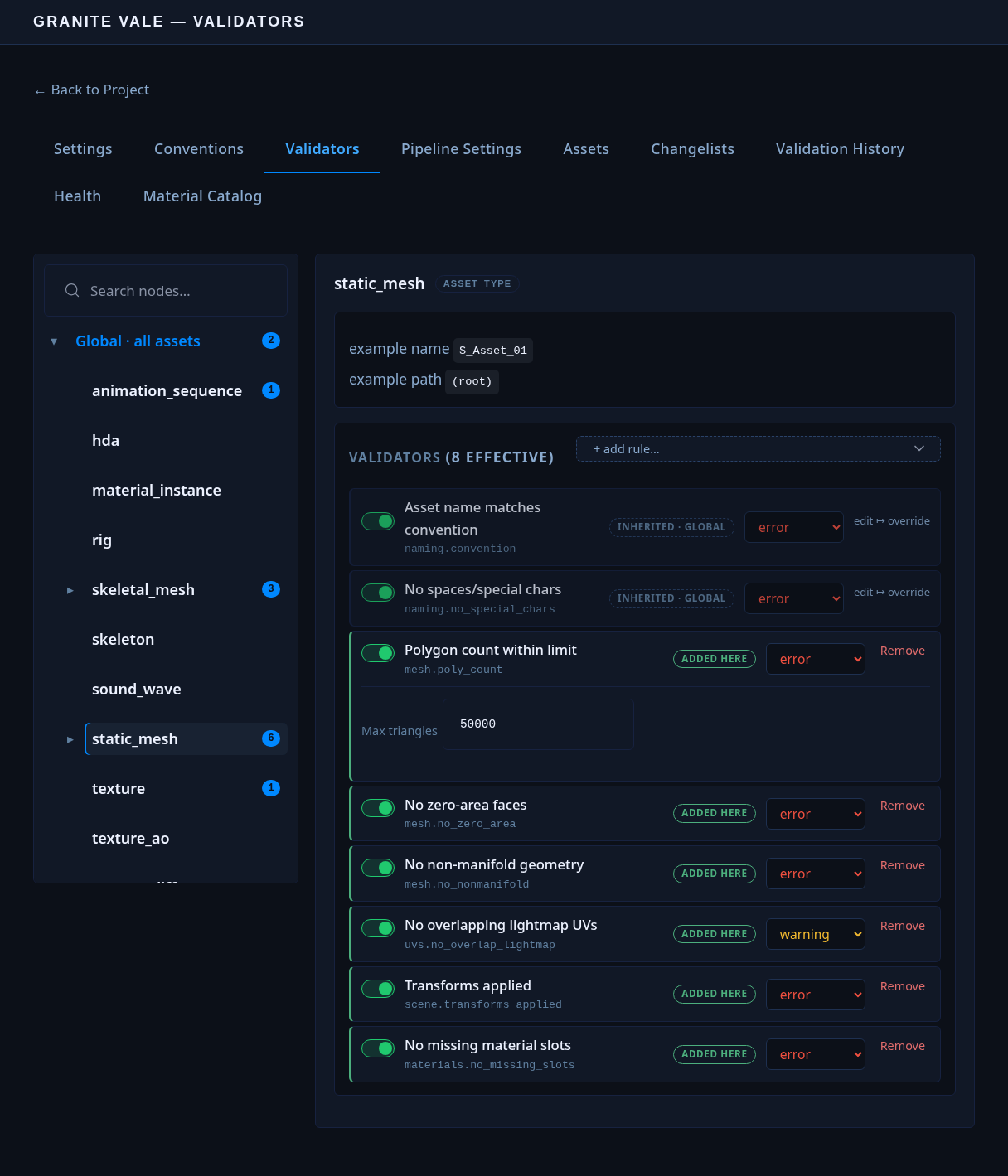This screenshot has height=1176, width=1008.
Task: Open severity dropdown for Transforms applied
Action: pyautogui.click(x=816, y=995)
